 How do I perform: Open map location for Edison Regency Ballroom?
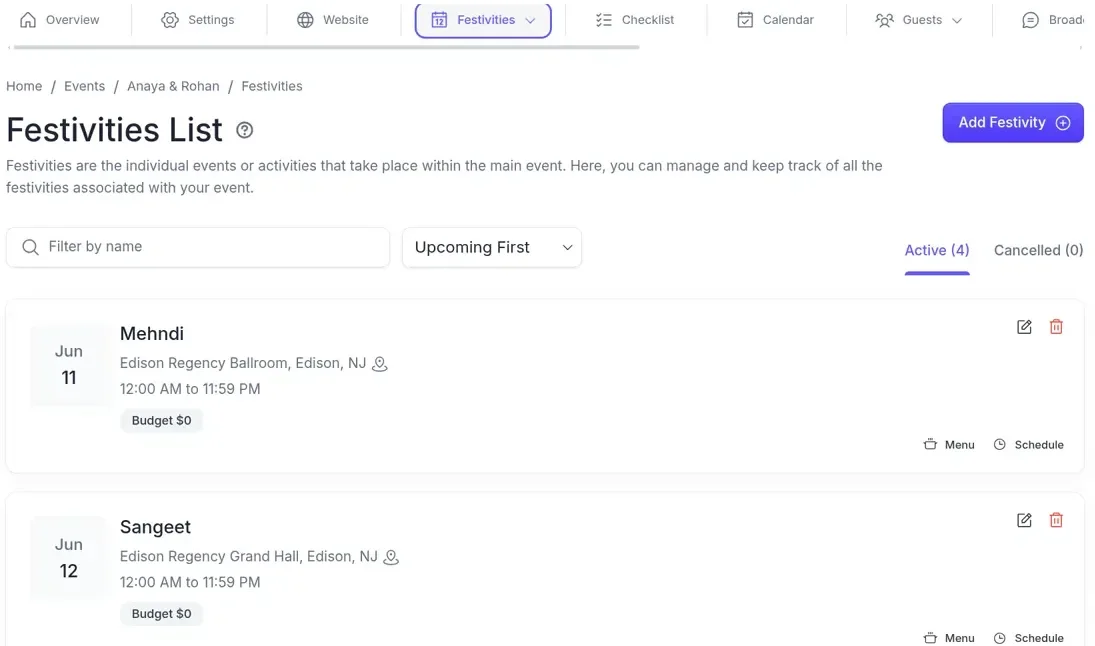tap(379, 364)
